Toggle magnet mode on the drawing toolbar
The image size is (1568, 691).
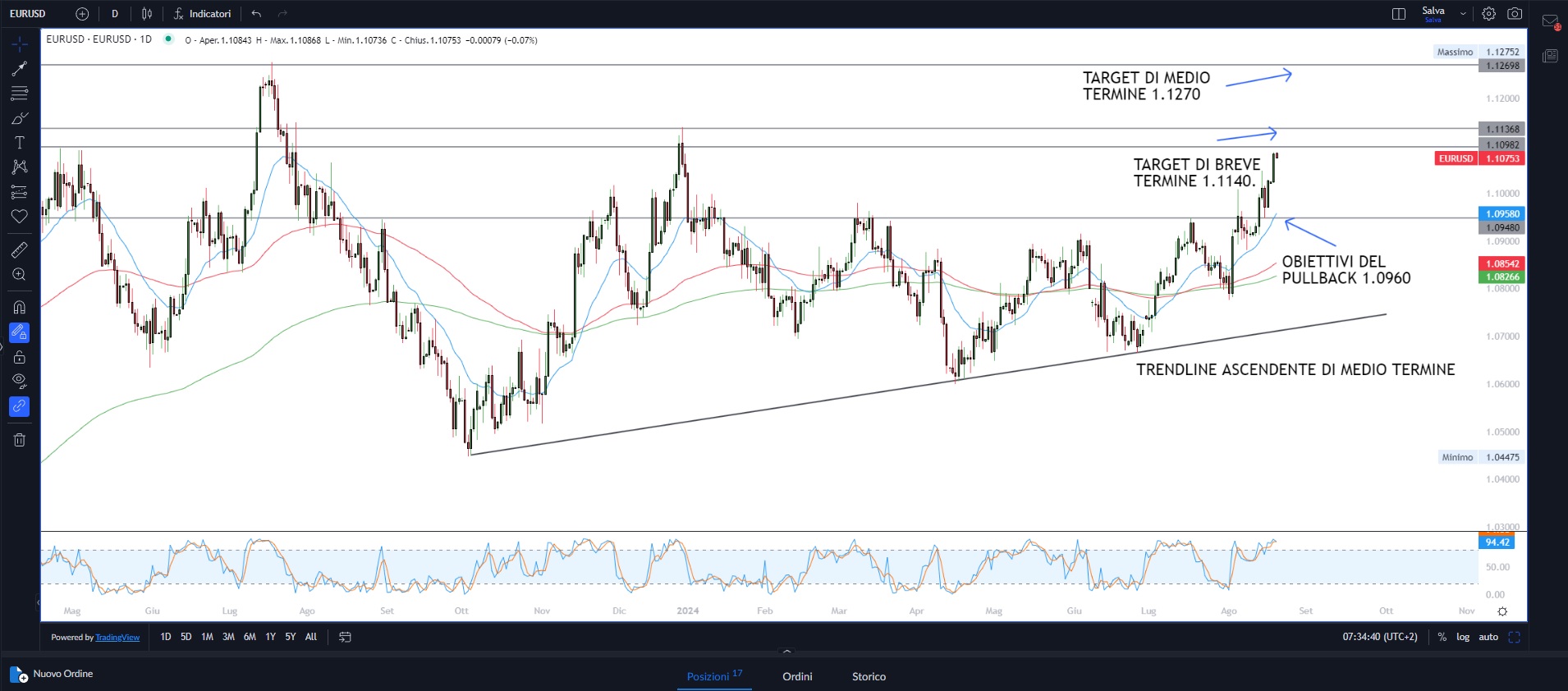click(20, 308)
